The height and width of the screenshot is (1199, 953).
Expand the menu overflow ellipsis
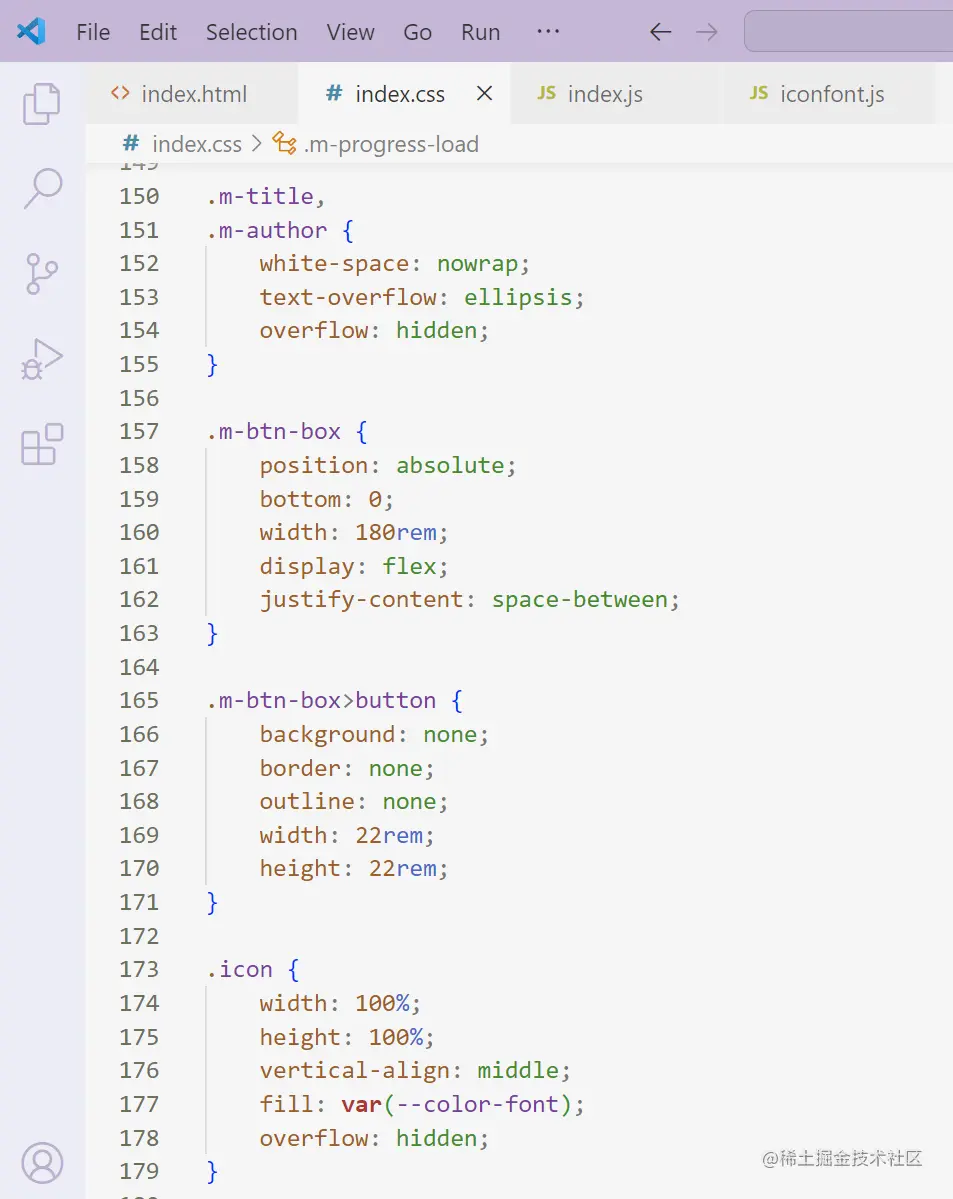(548, 31)
